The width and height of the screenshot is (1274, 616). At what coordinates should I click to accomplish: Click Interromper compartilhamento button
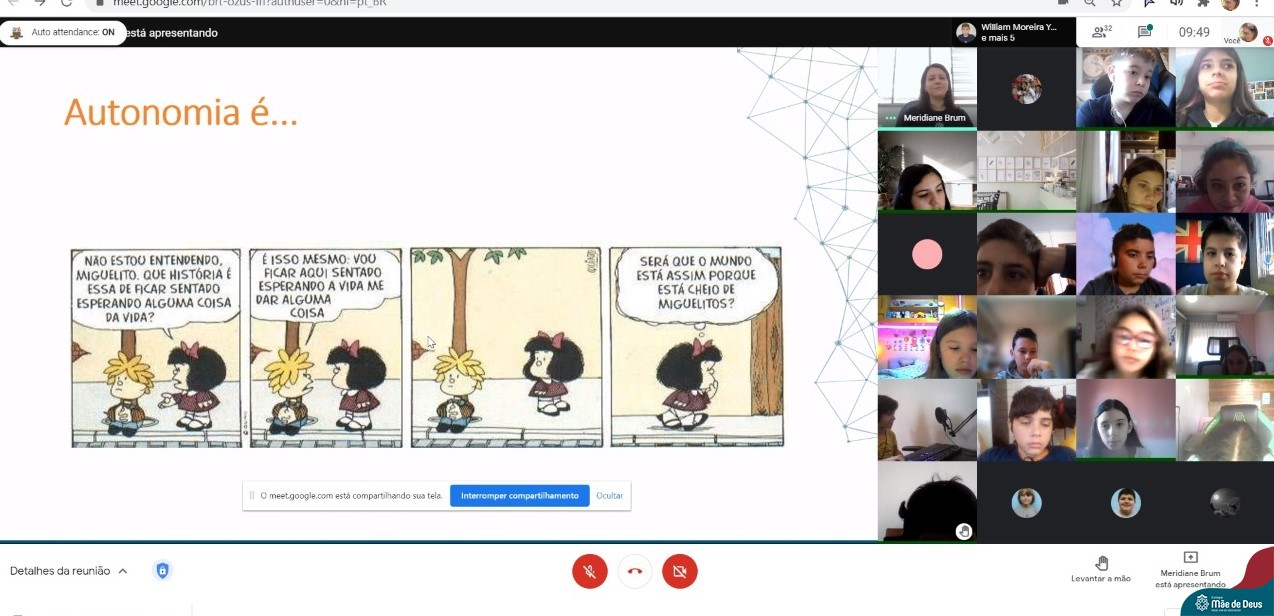(x=519, y=496)
